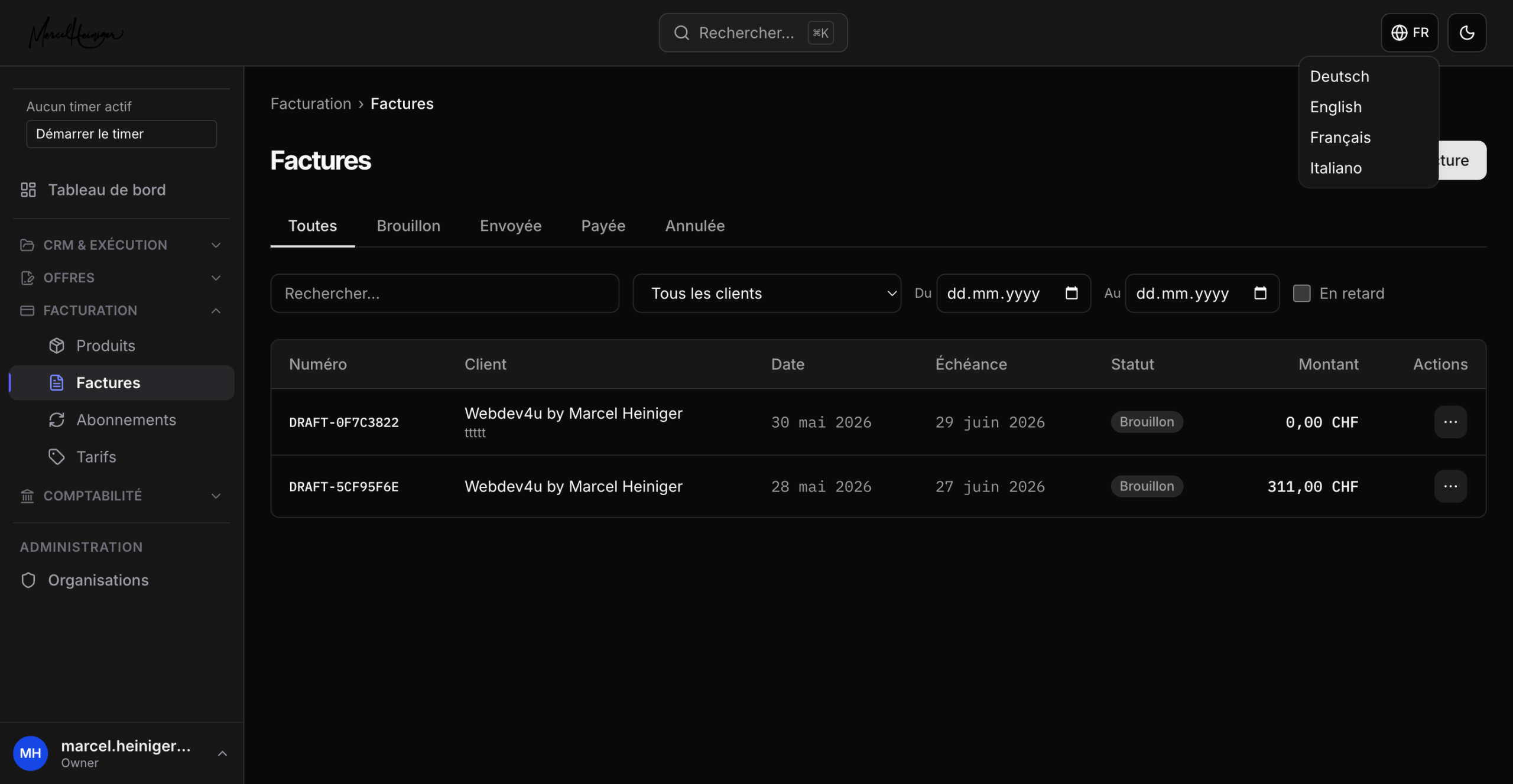Open Produits in the sidebar
The image size is (1513, 784).
121,346
